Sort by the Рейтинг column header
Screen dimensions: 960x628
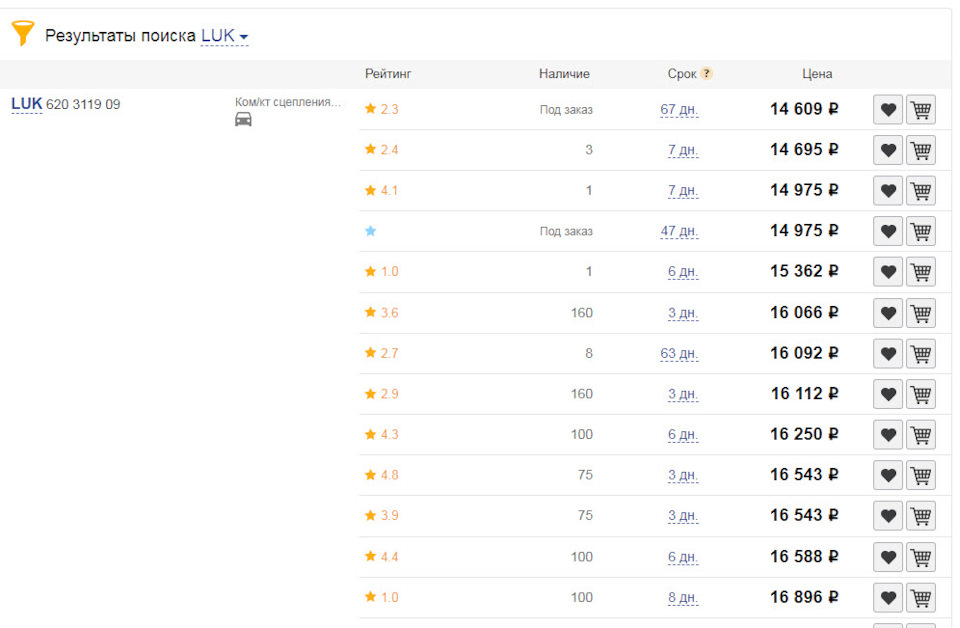tap(388, 73)
